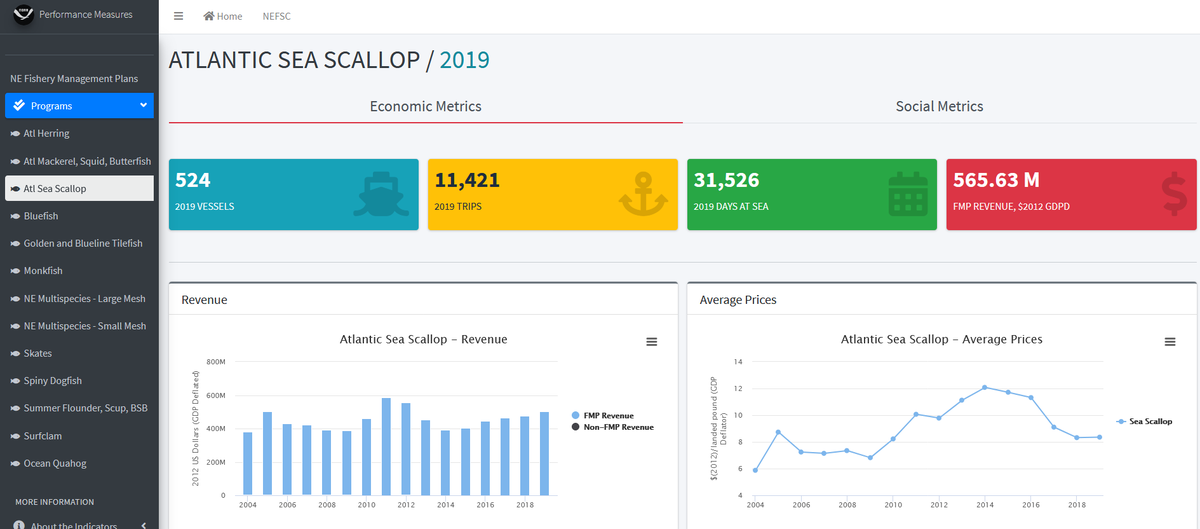Click the fish icon next to Ocean Quahog

coord(15,464)
